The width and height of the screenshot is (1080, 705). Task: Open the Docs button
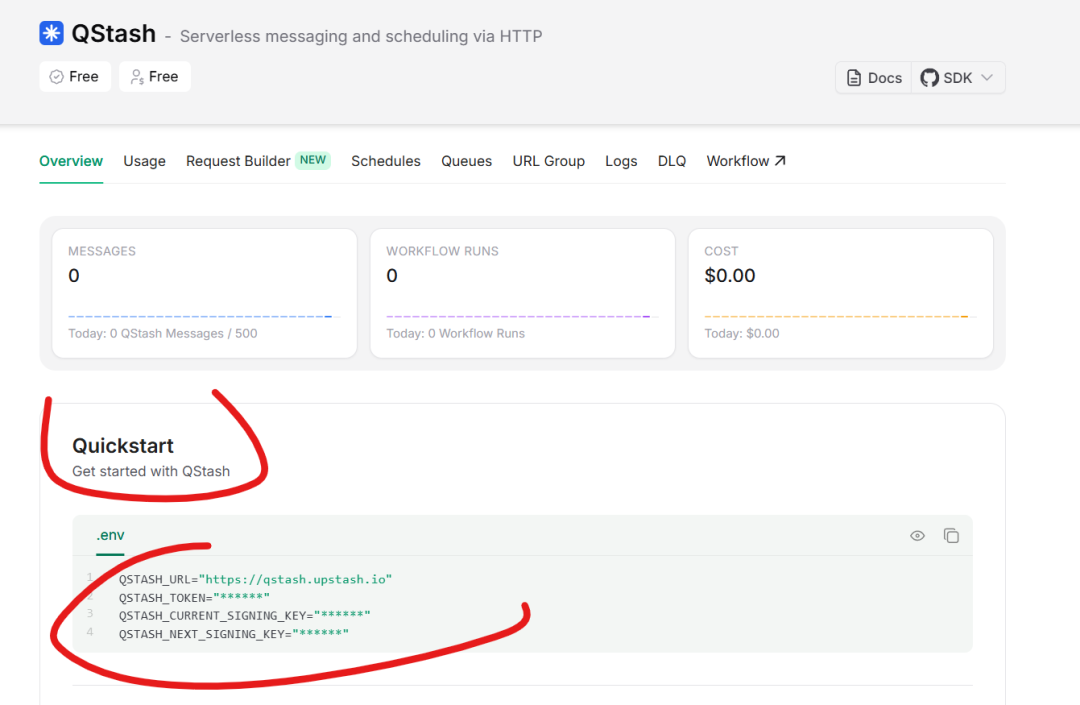click(x=873, y=78)
